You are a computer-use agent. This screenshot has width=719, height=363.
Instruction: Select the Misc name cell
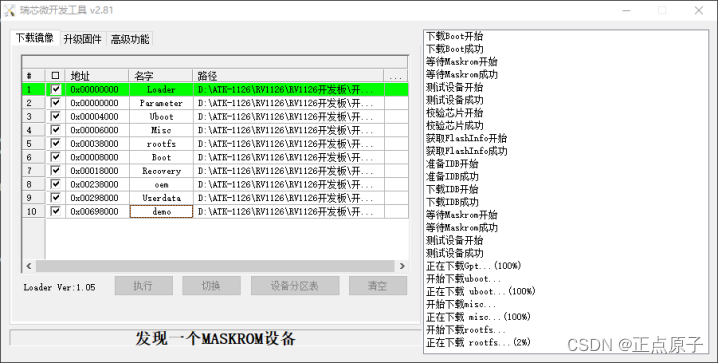click(161, 130)
